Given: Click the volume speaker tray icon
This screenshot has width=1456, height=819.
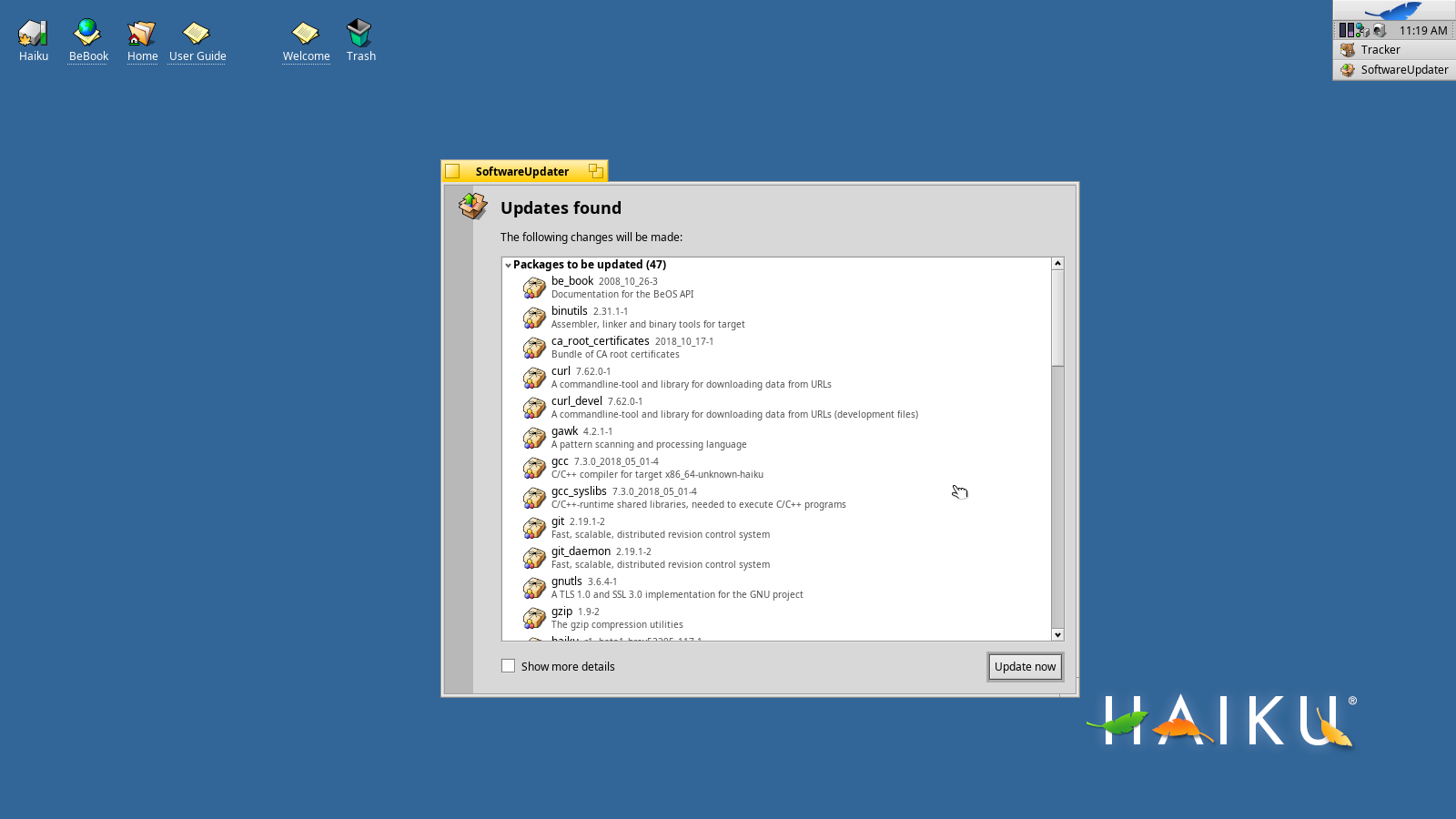Looking at the screenshot, I should 1380,30.
